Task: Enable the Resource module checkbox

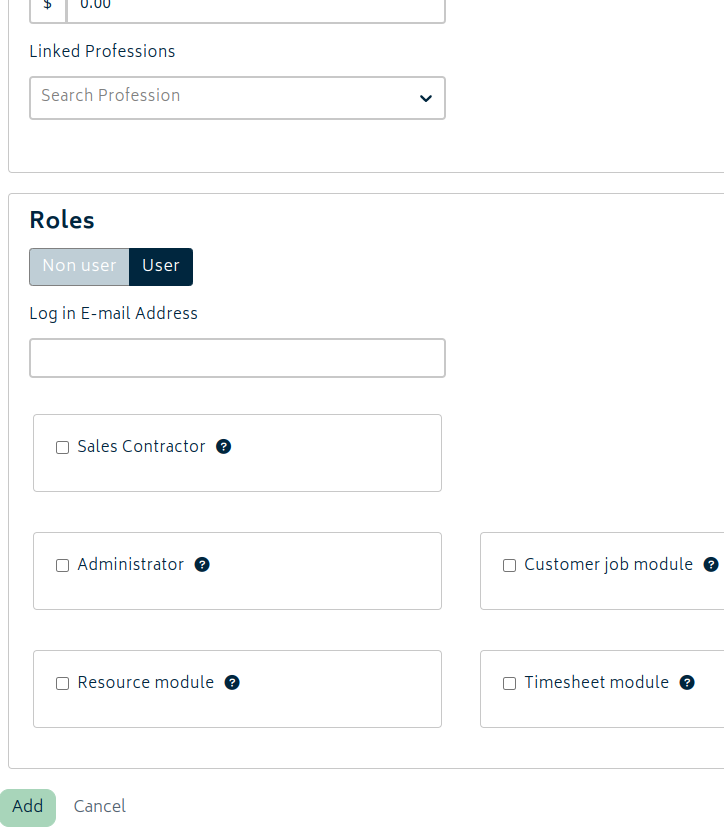Action: [x=62, y=684]
